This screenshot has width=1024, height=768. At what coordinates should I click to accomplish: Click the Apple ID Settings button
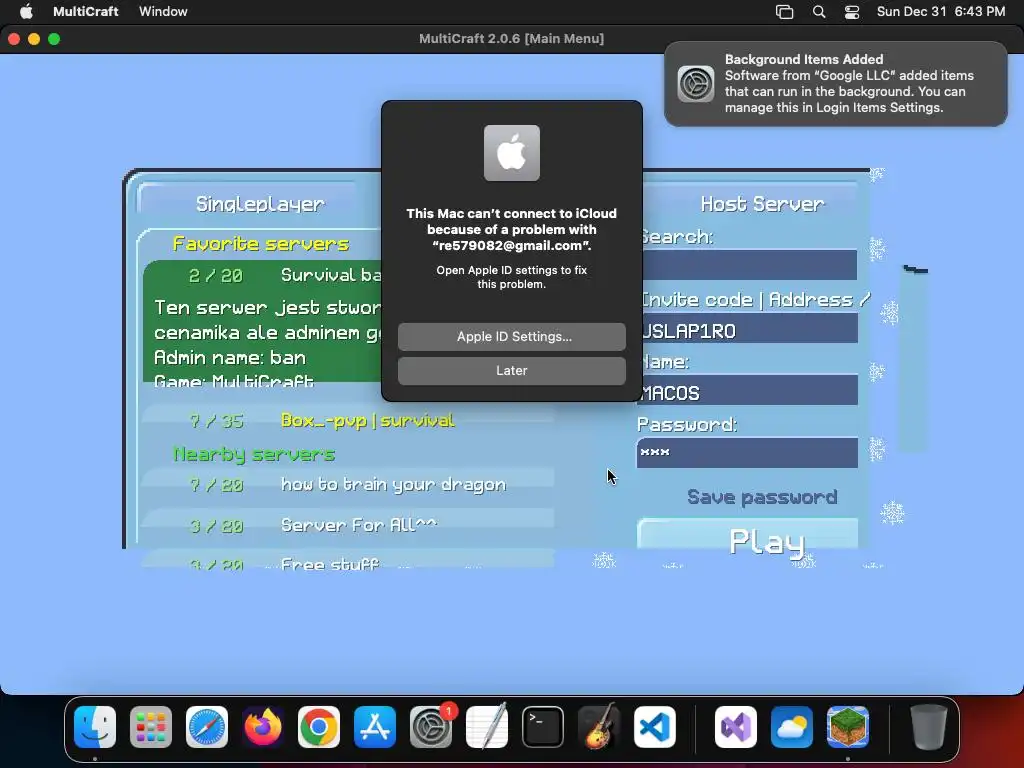(512, 336)
